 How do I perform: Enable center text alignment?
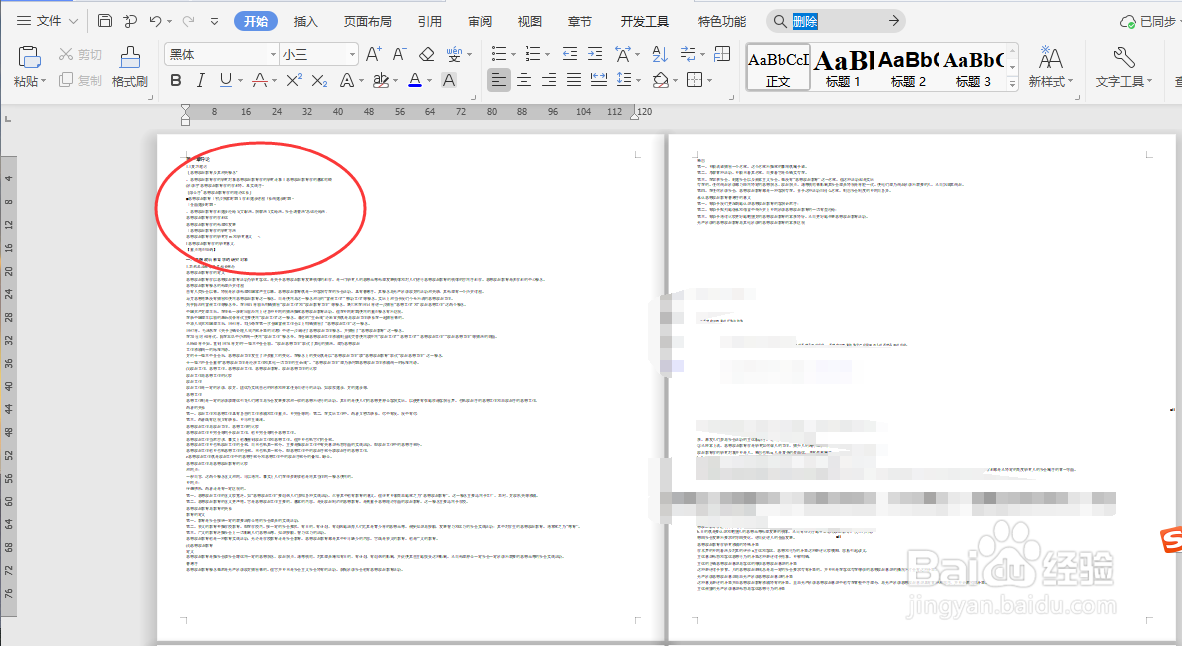pos(524,80)
